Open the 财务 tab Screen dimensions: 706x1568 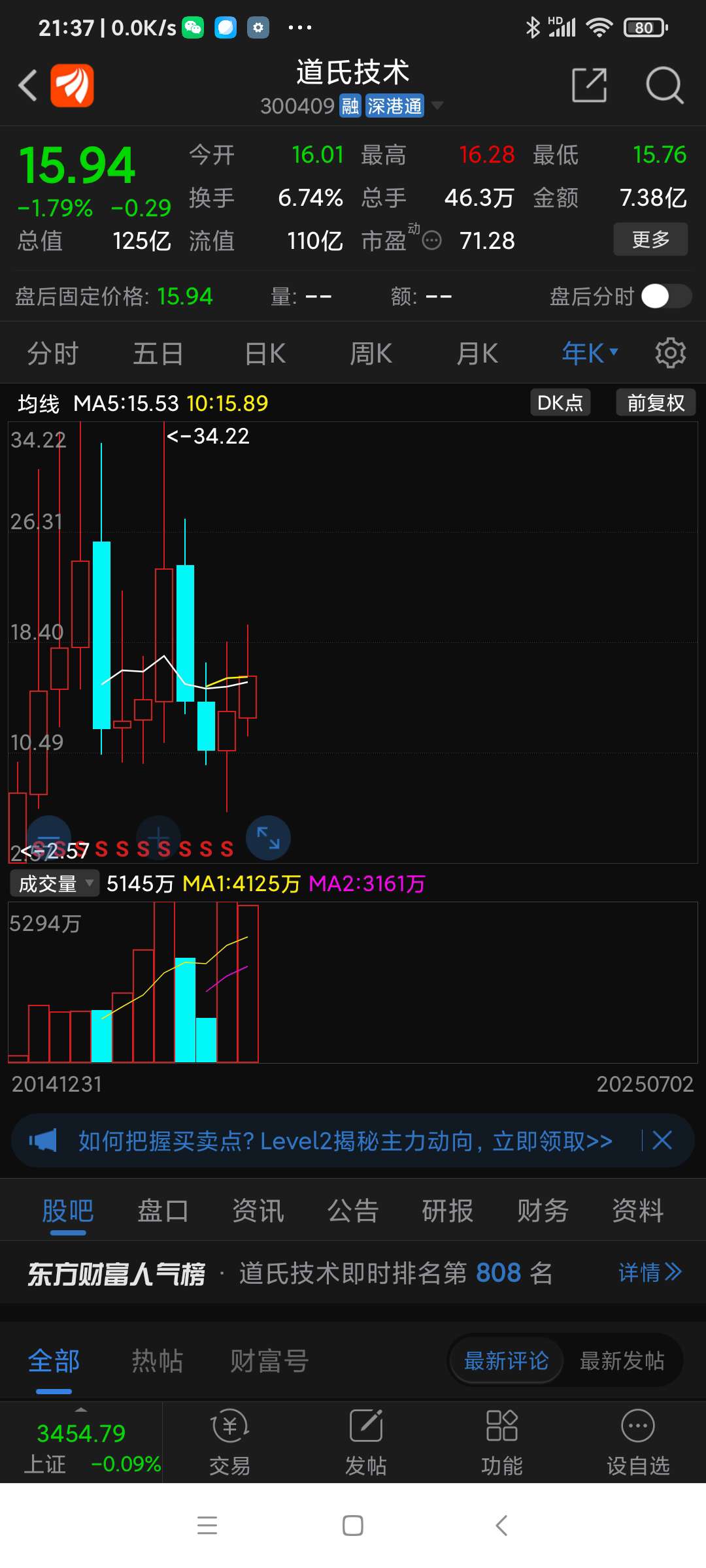click(x=543, y=1211)
